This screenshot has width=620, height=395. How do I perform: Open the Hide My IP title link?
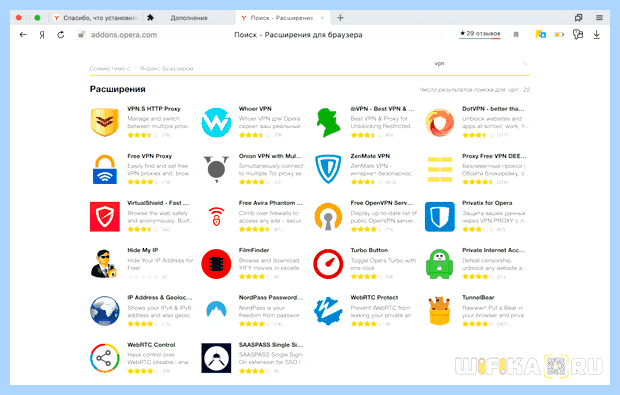[x=143, y=250]
